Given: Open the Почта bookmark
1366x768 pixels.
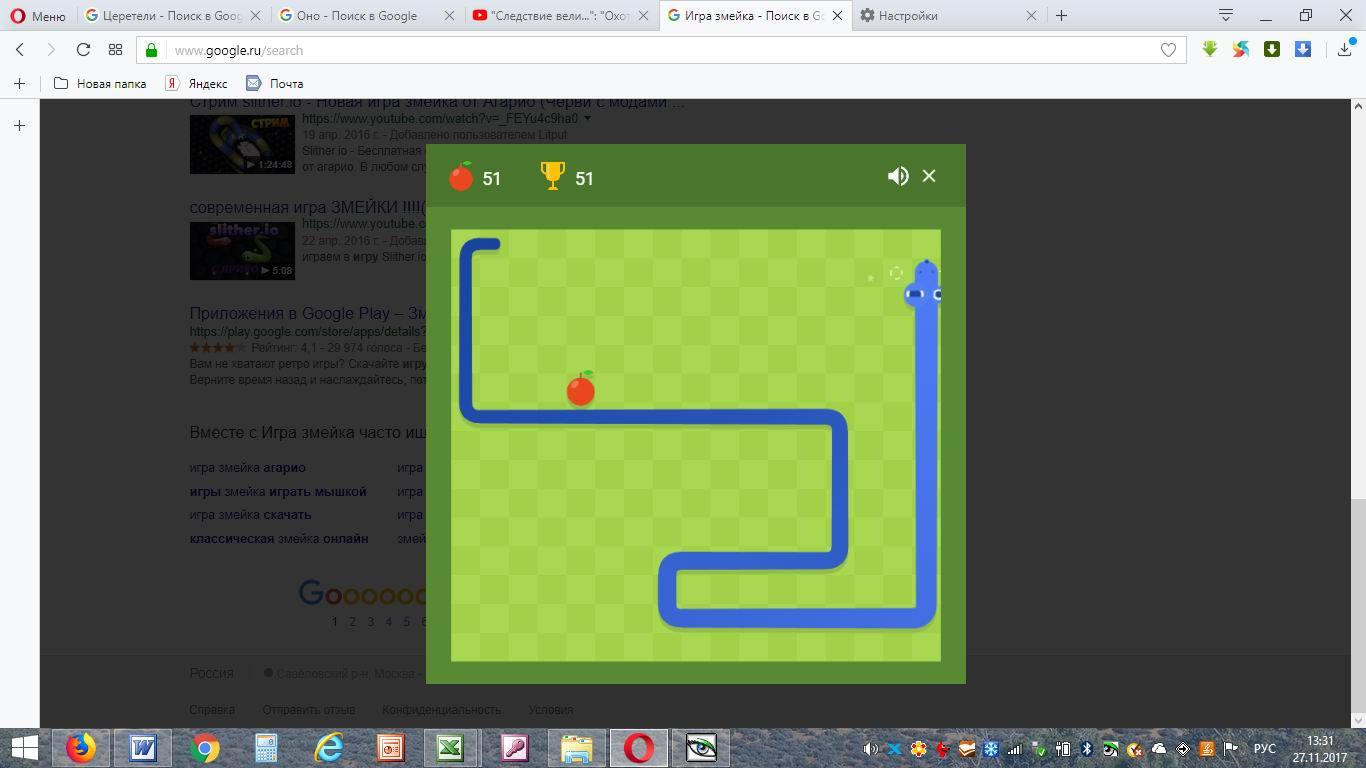Looking at the screenshot, I should click(x=275, y=83).
